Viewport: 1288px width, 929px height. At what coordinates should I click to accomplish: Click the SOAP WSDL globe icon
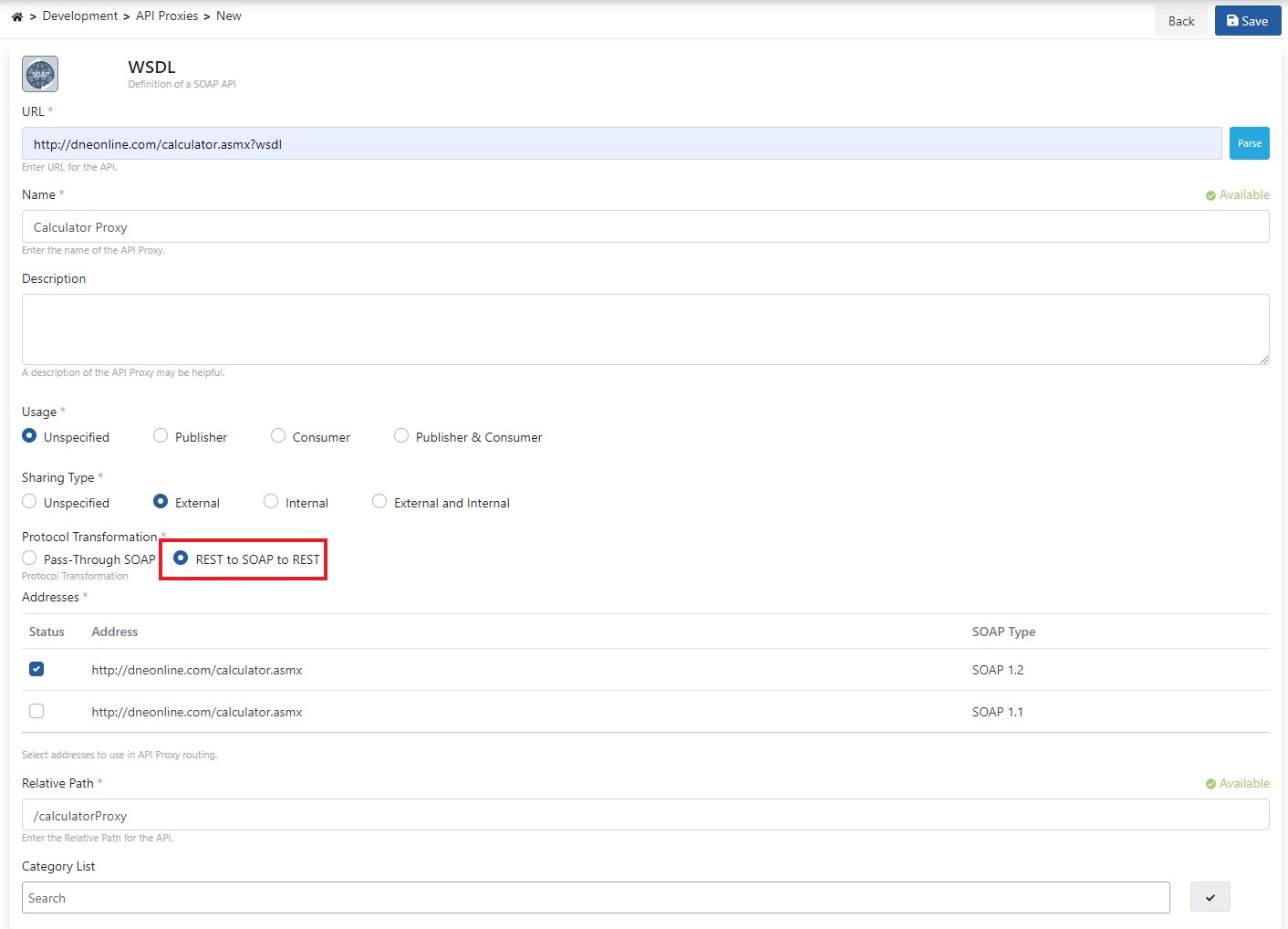tap(40, 74)
